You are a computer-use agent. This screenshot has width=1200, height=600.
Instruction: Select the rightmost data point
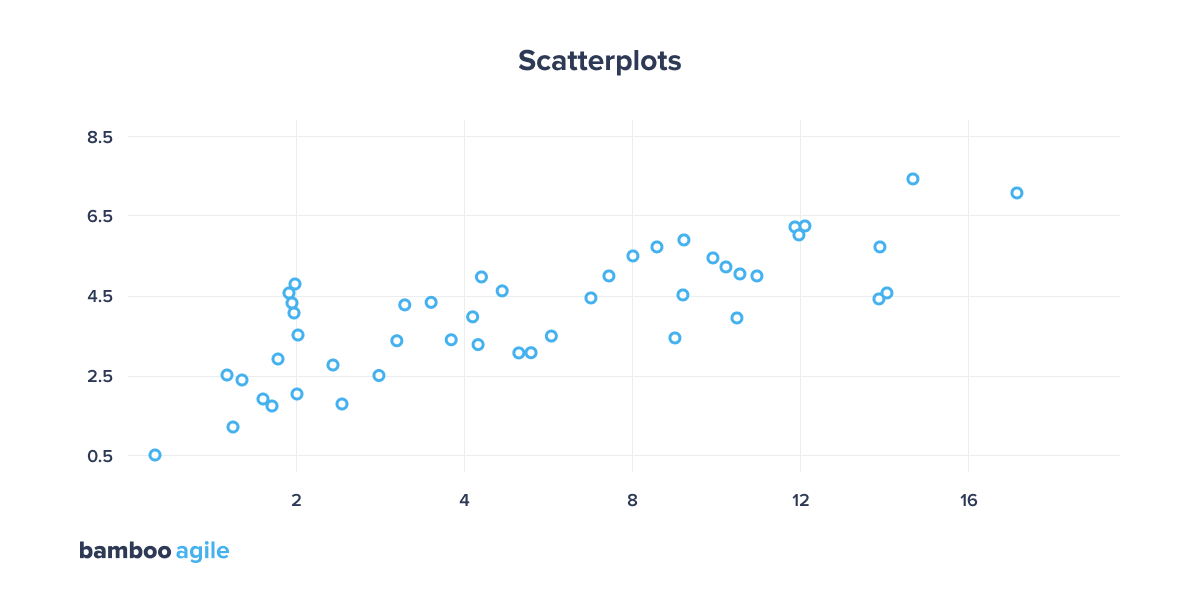coord(1017,193)
